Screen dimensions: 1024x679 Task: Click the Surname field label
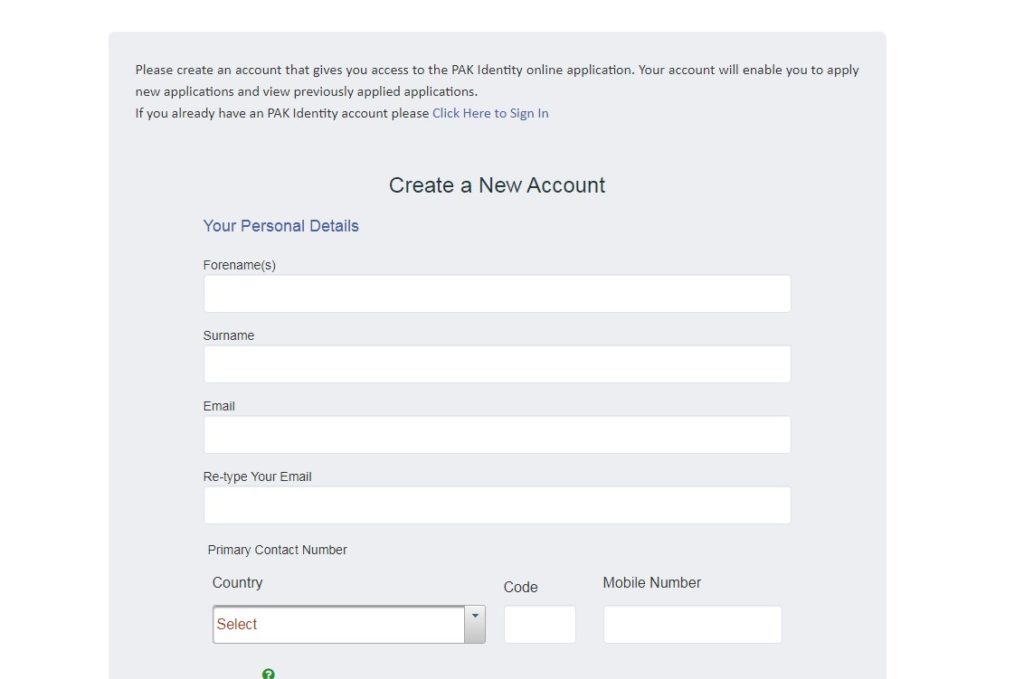[228, 335]
